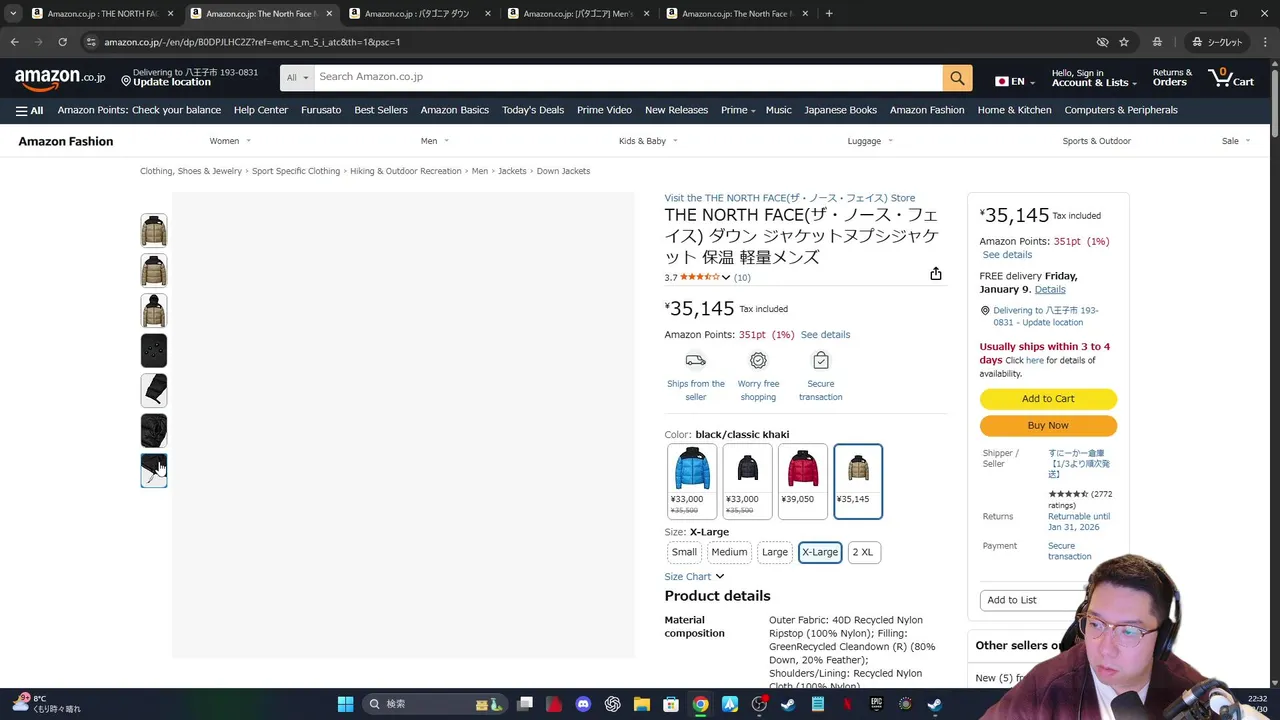Expand the Size Chart chevron
Screen dimensions: 1280x720
pos(719,577)
